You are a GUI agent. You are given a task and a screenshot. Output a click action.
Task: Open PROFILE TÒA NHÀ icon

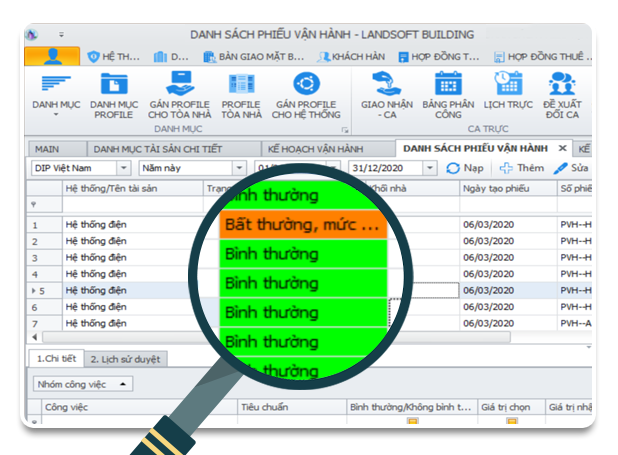coord(241,84)
